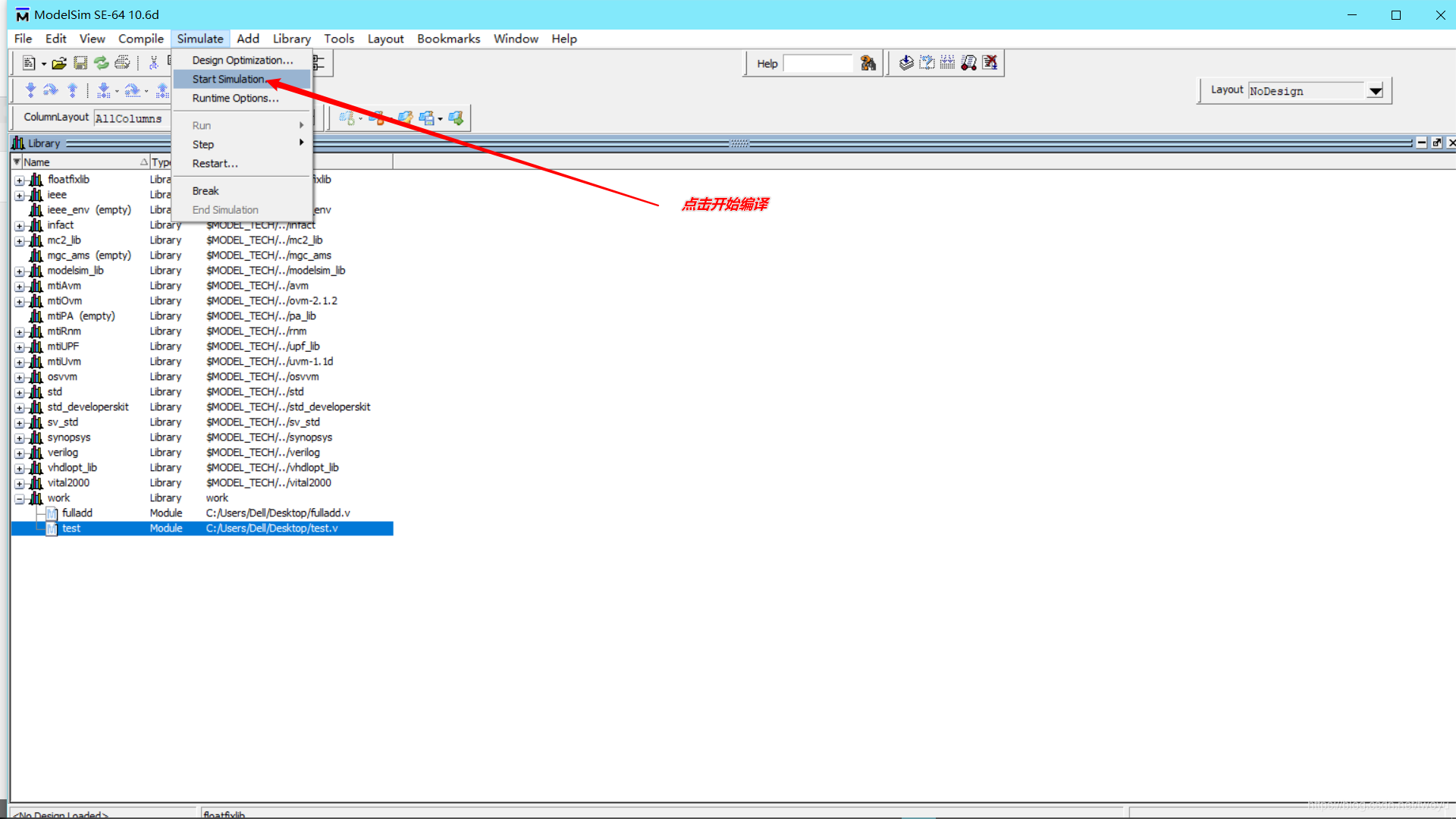
Task: Expand the modelsim_lib library node
Action: pos(20,271)
